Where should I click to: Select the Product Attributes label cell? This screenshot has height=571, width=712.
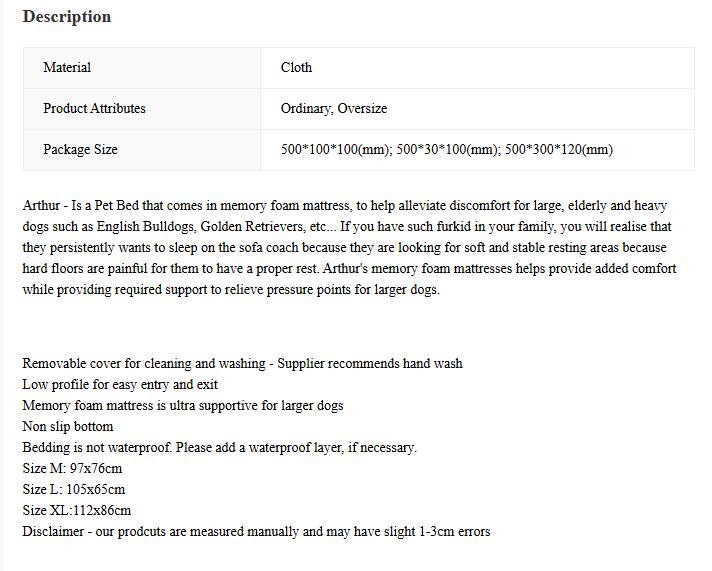pyautogui.click(x=142, y=109)
